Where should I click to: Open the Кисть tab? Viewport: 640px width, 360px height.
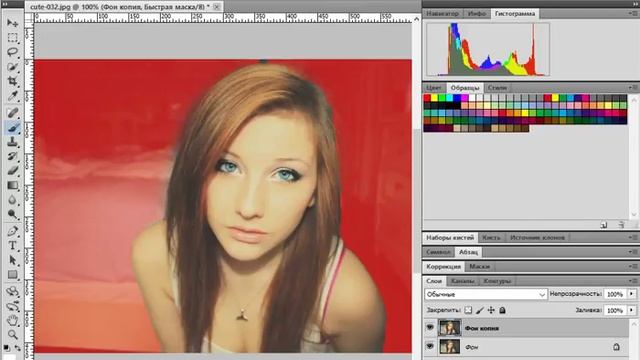coord(491,238)
